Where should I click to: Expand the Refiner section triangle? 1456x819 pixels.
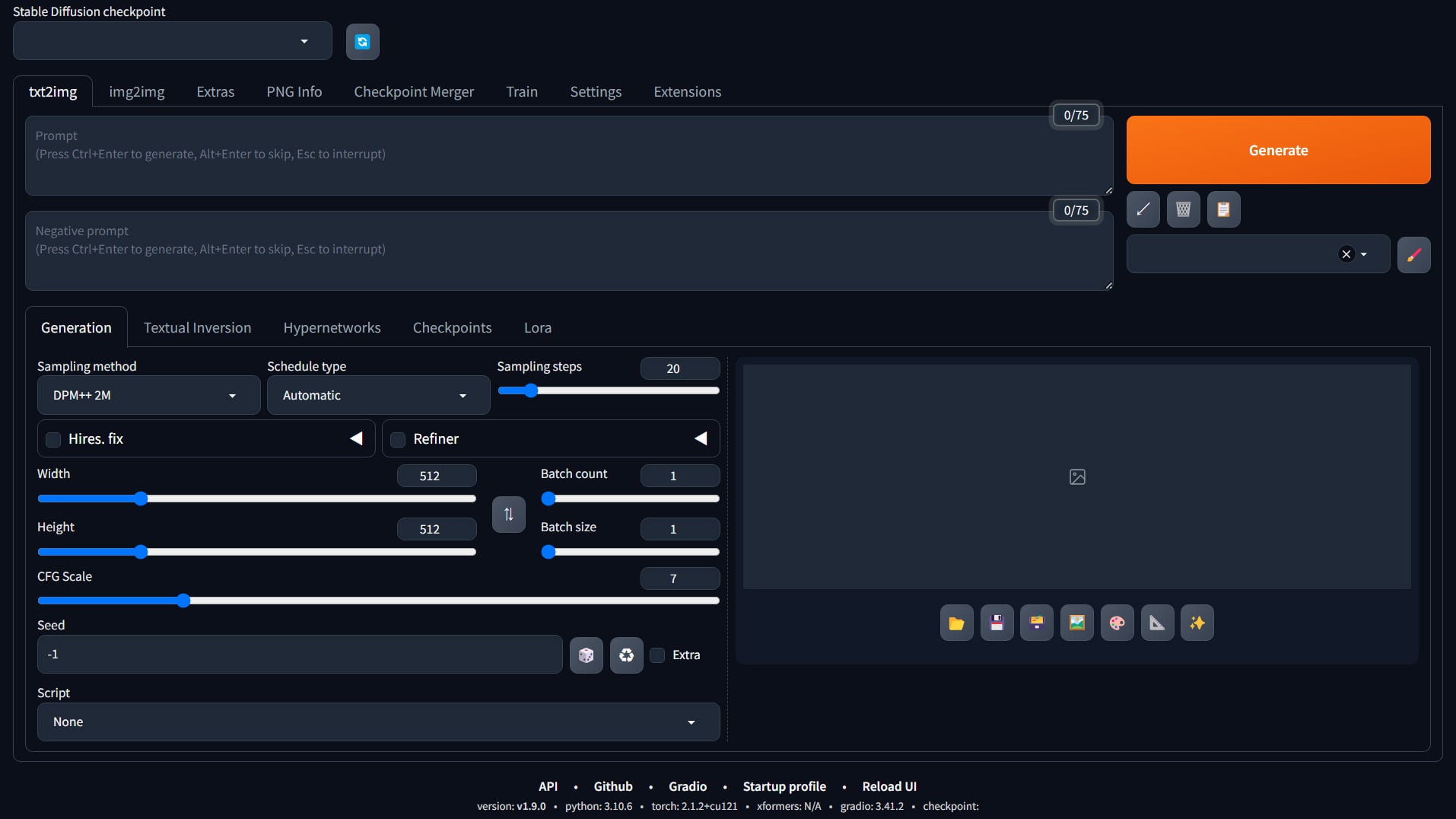tap(701, 438)
